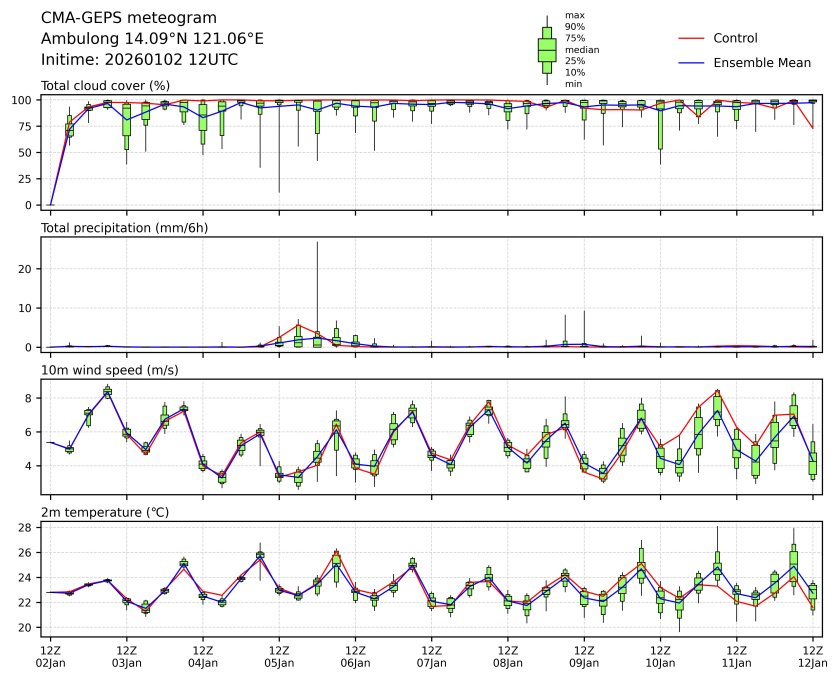Select the 12Z 08Jan time axis label
Image resolution: width=839 pixels, height=680 pixels.
[x=508, y=656]
